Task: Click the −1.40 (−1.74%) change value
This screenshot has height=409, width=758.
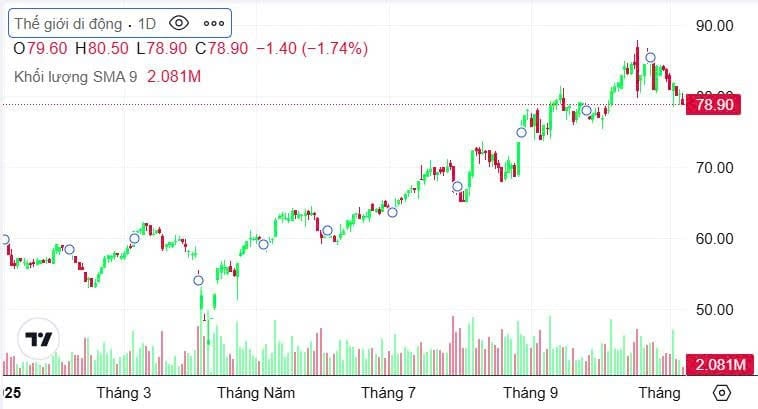Action: tap(312, 48)
